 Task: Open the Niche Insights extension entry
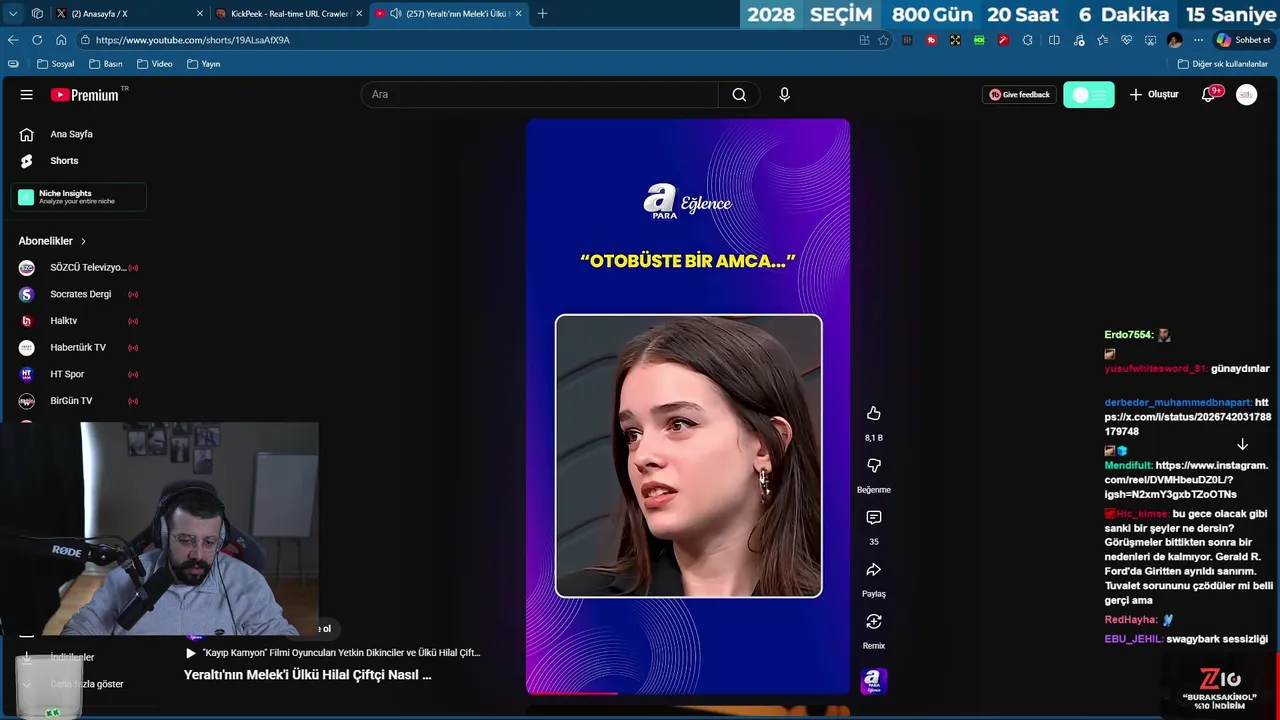tap(78, 197)
